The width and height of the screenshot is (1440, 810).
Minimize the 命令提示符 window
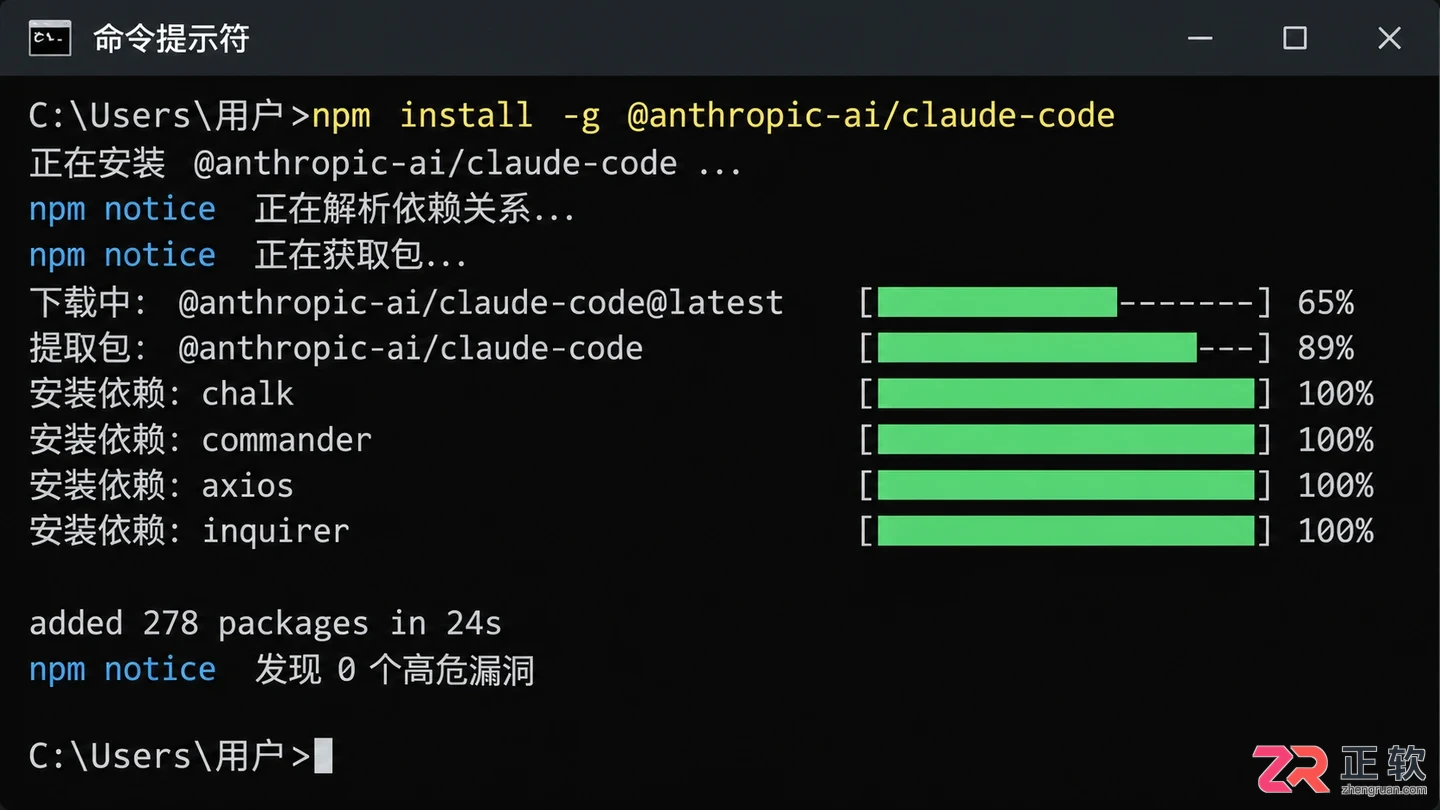pos(1200,38)
